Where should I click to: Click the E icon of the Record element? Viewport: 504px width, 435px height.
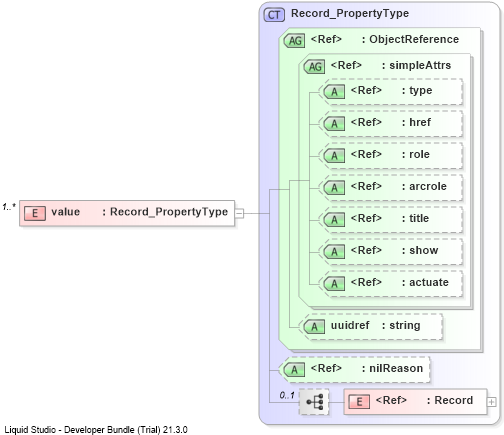tap(359, 402)
